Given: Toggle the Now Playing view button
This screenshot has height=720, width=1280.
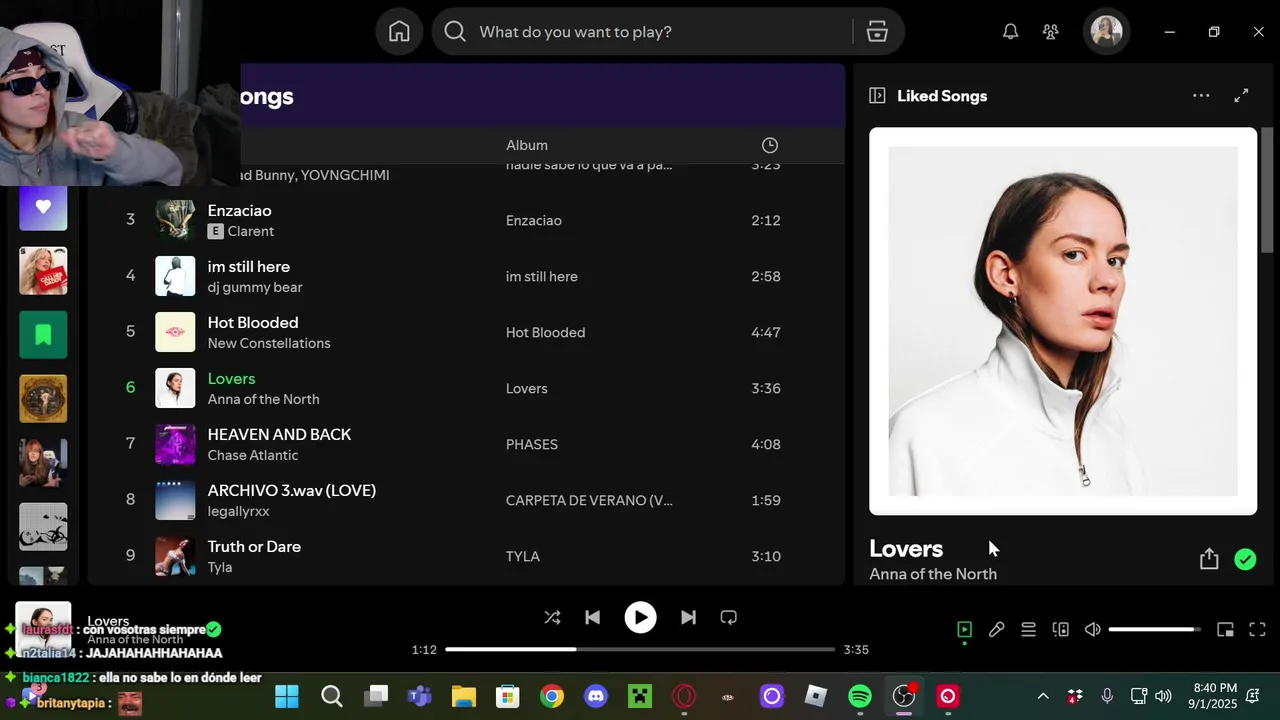Looking at the screenshot, I should click(964, 629).
